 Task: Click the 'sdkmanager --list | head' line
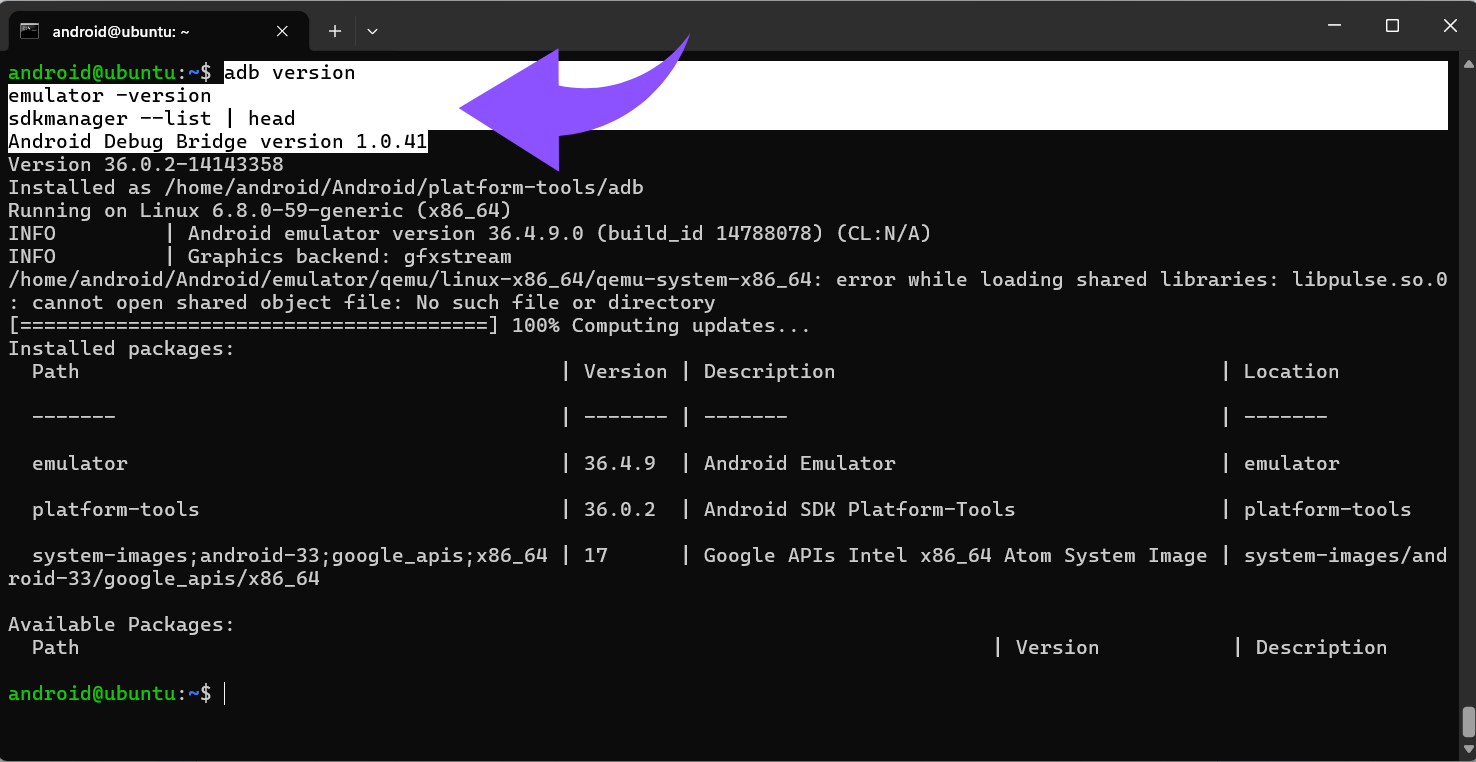tap(151, 119)
